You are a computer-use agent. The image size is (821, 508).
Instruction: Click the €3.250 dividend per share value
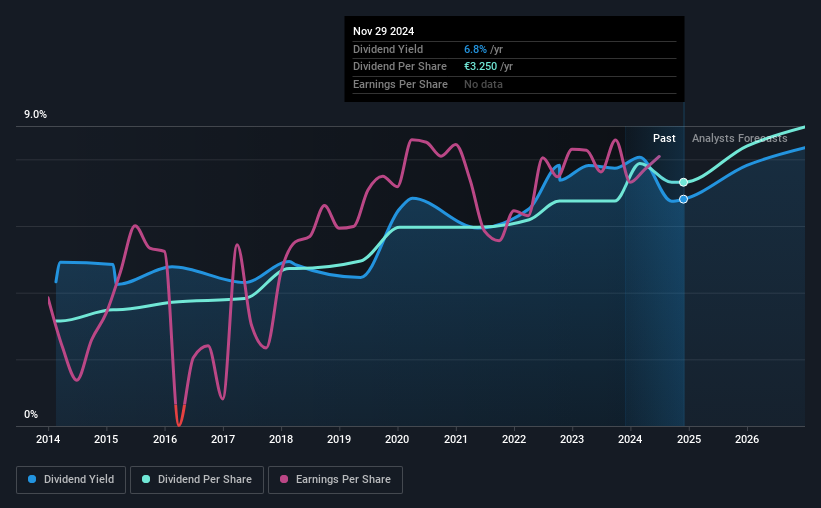point(481,67)
